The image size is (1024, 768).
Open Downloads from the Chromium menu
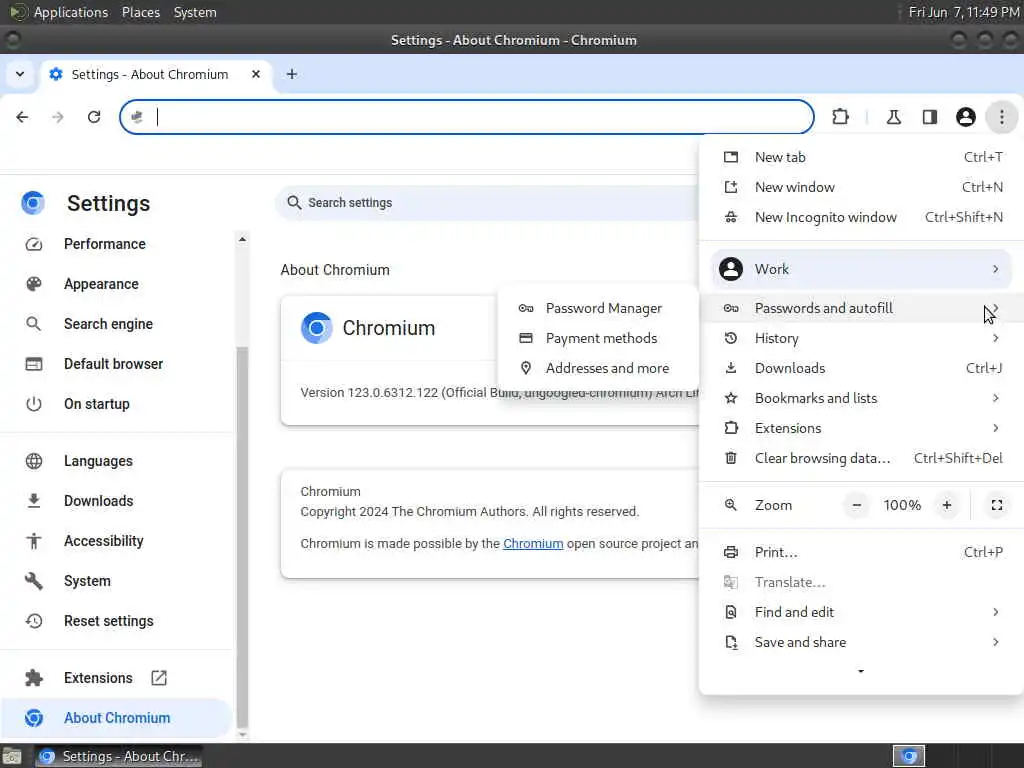click(x=861, y=368)
